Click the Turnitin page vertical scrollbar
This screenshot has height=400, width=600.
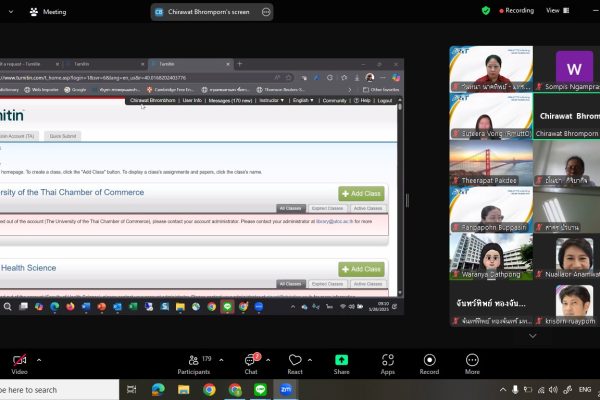pyautogui.click(x=400, y=195)
